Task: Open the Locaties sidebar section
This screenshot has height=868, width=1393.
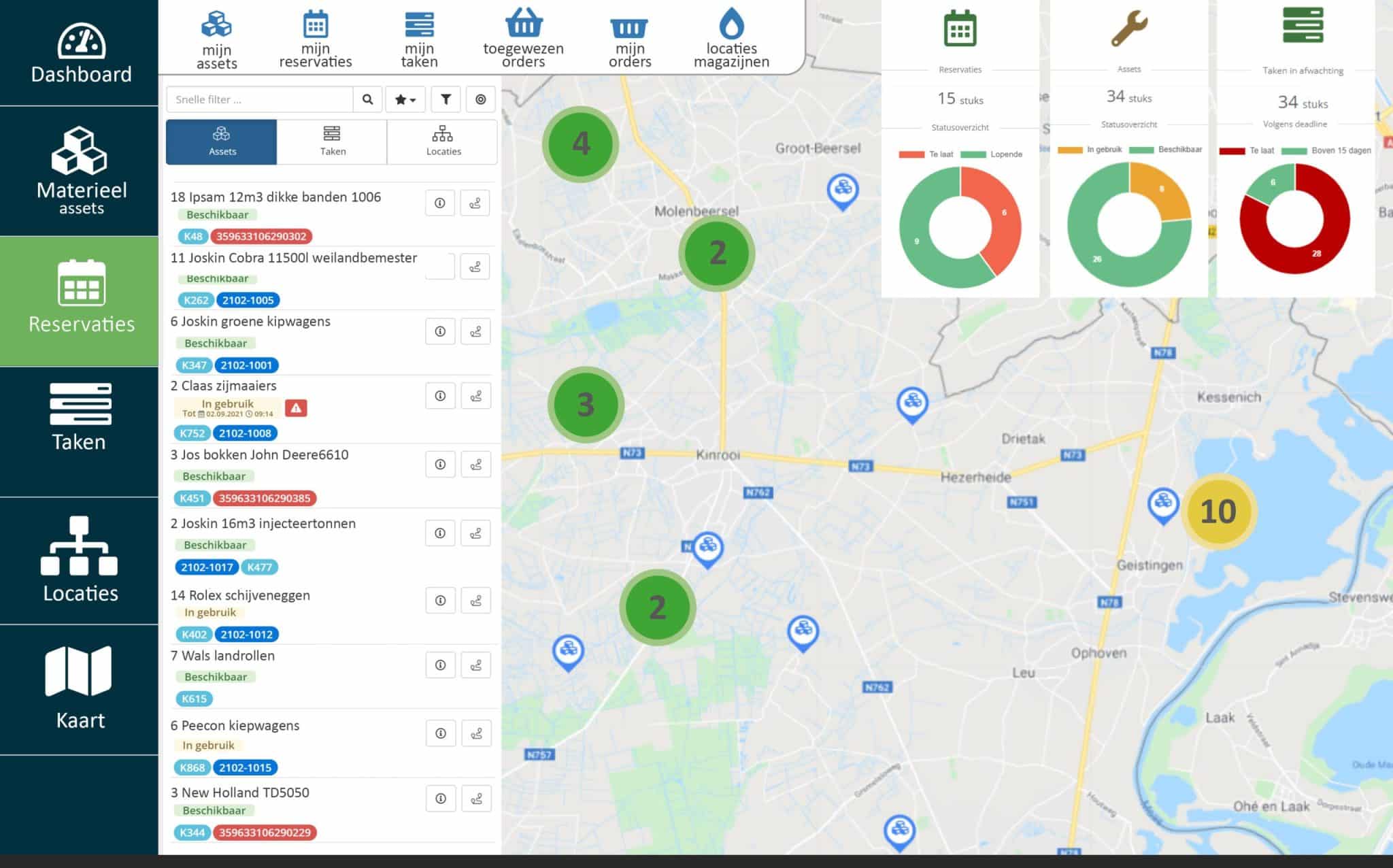Action: pos(80,561)
